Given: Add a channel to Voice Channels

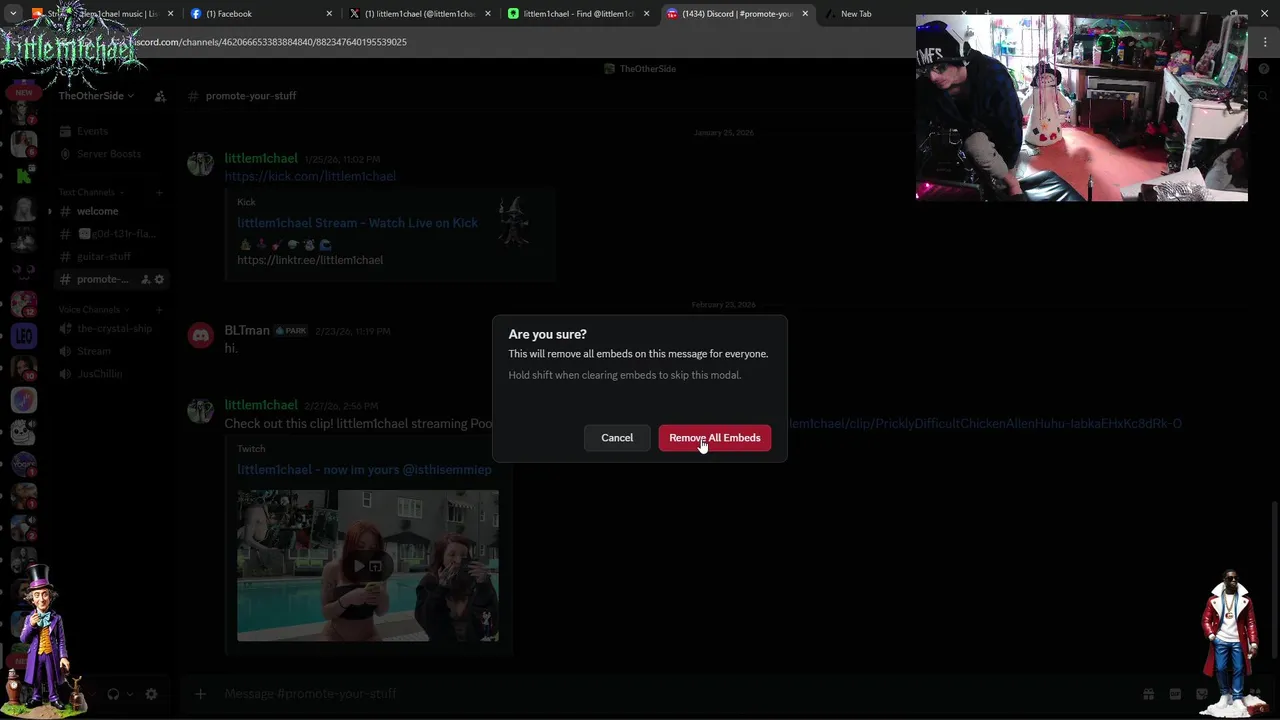Looking at the screenshot, I should (x=159, y=310).
